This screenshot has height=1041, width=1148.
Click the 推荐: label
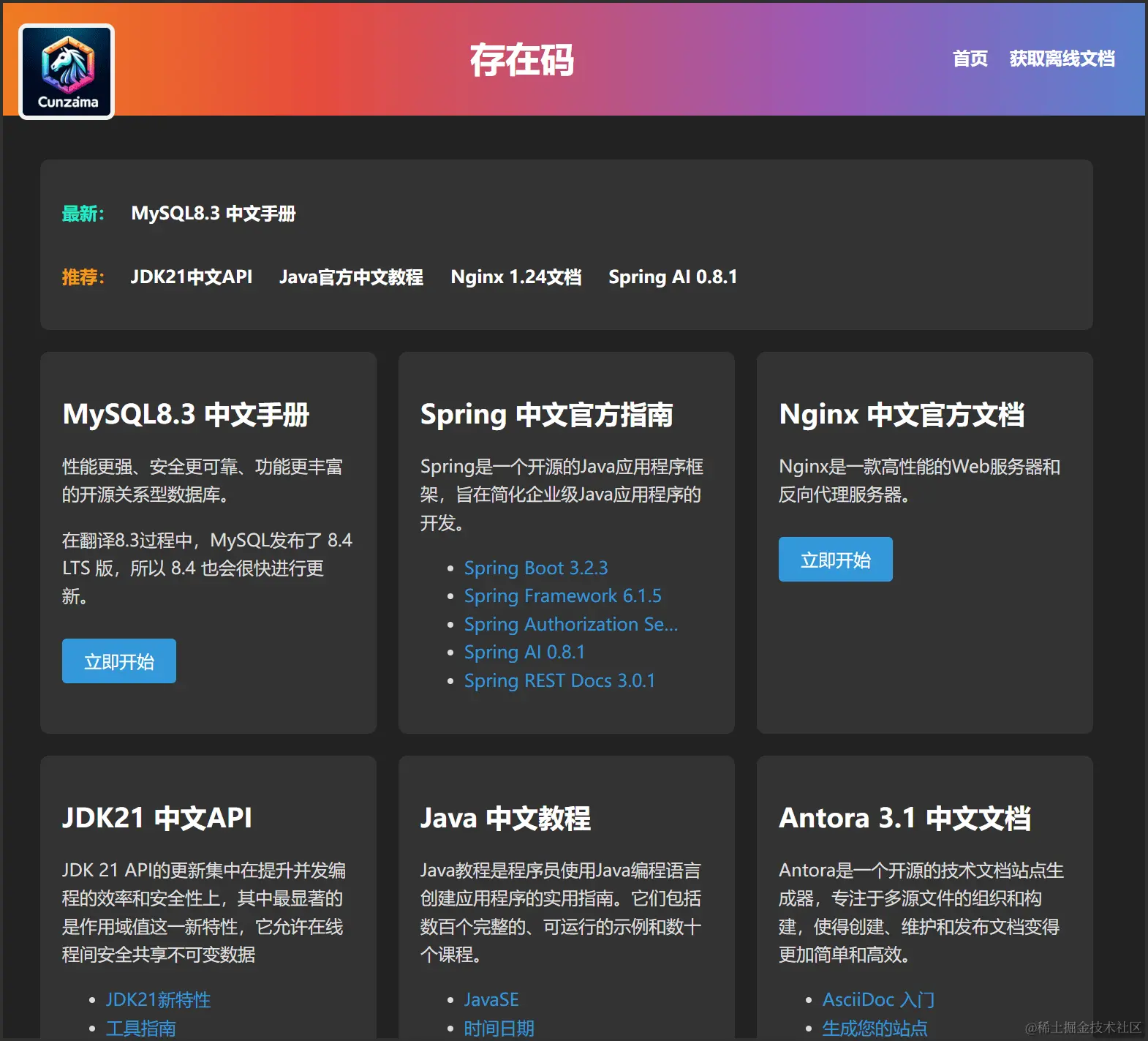click(x=83, y=277)
